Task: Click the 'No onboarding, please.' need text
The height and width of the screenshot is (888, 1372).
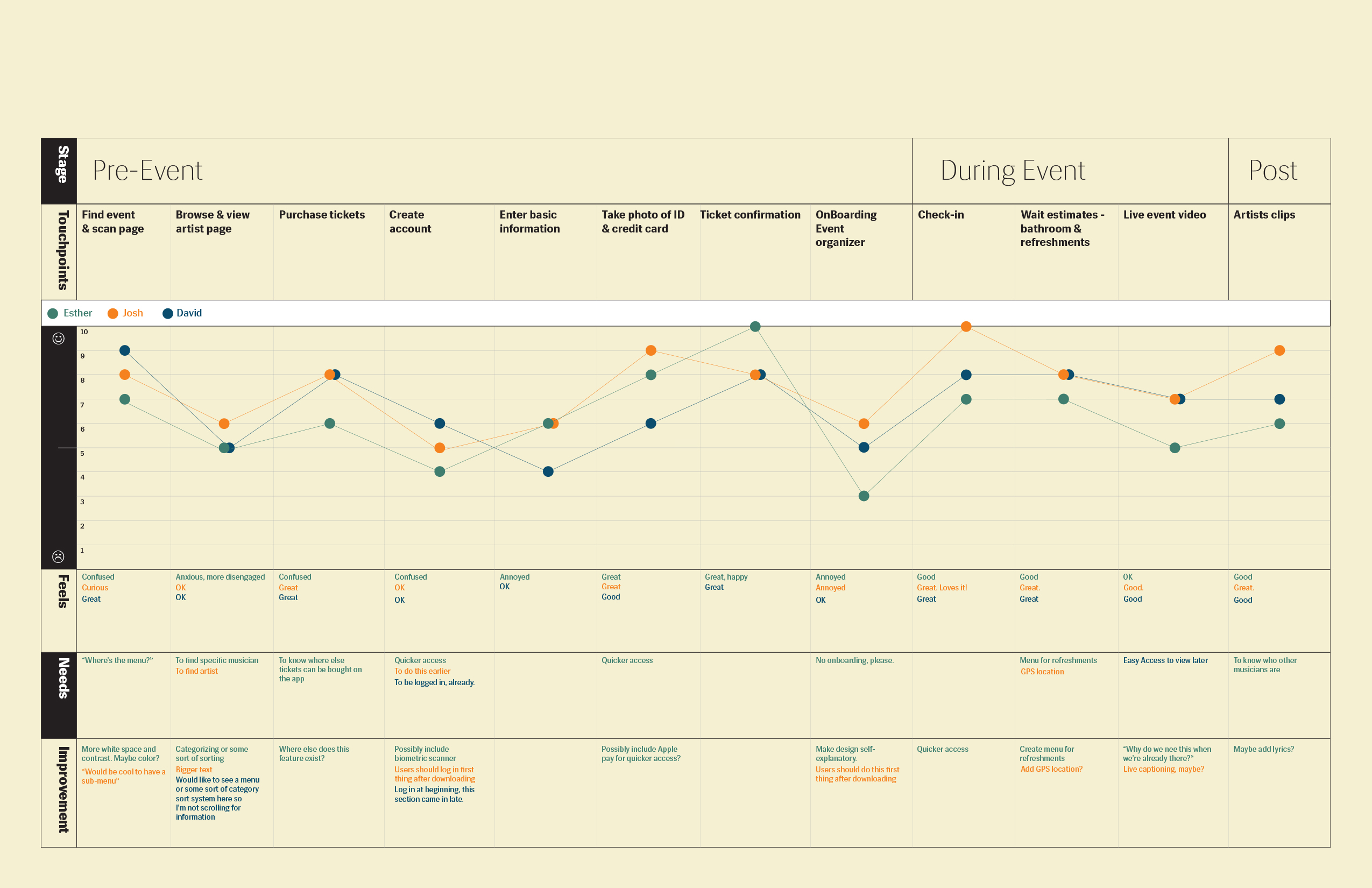Action: coord(854,660)
